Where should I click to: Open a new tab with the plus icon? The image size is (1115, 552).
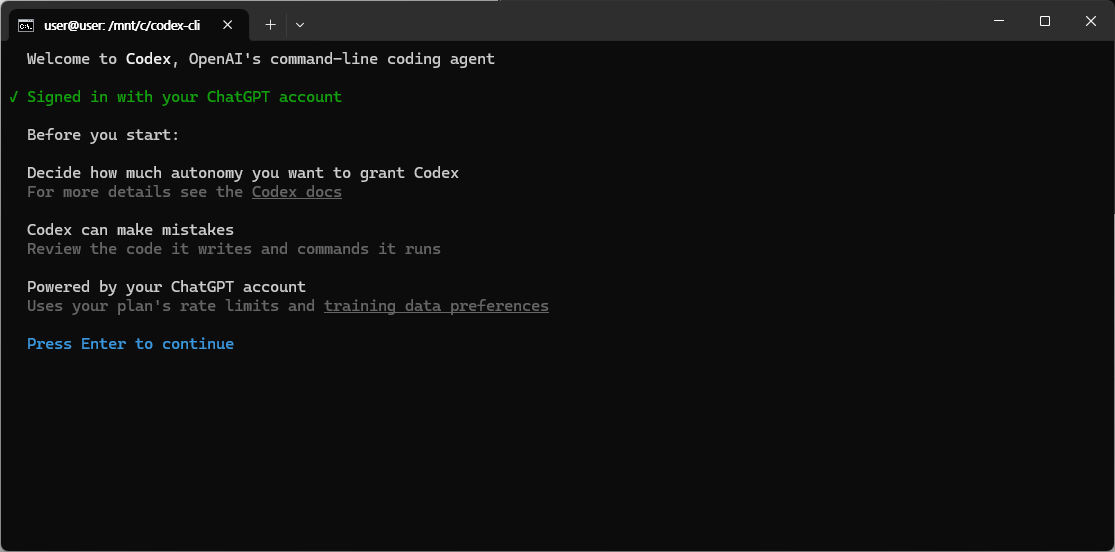click(x=270, y=25)
